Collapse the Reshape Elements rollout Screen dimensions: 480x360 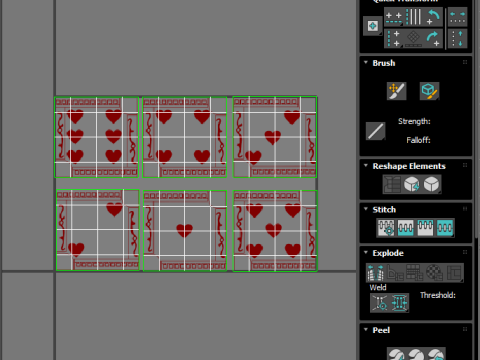(366, 166)
